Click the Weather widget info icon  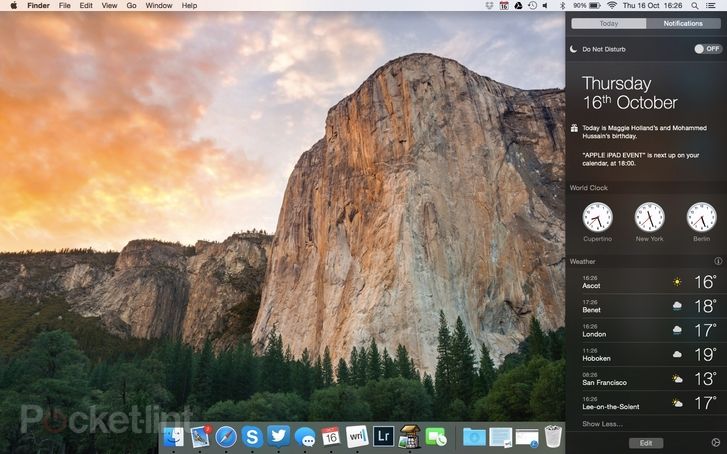[x=718, y=261]
